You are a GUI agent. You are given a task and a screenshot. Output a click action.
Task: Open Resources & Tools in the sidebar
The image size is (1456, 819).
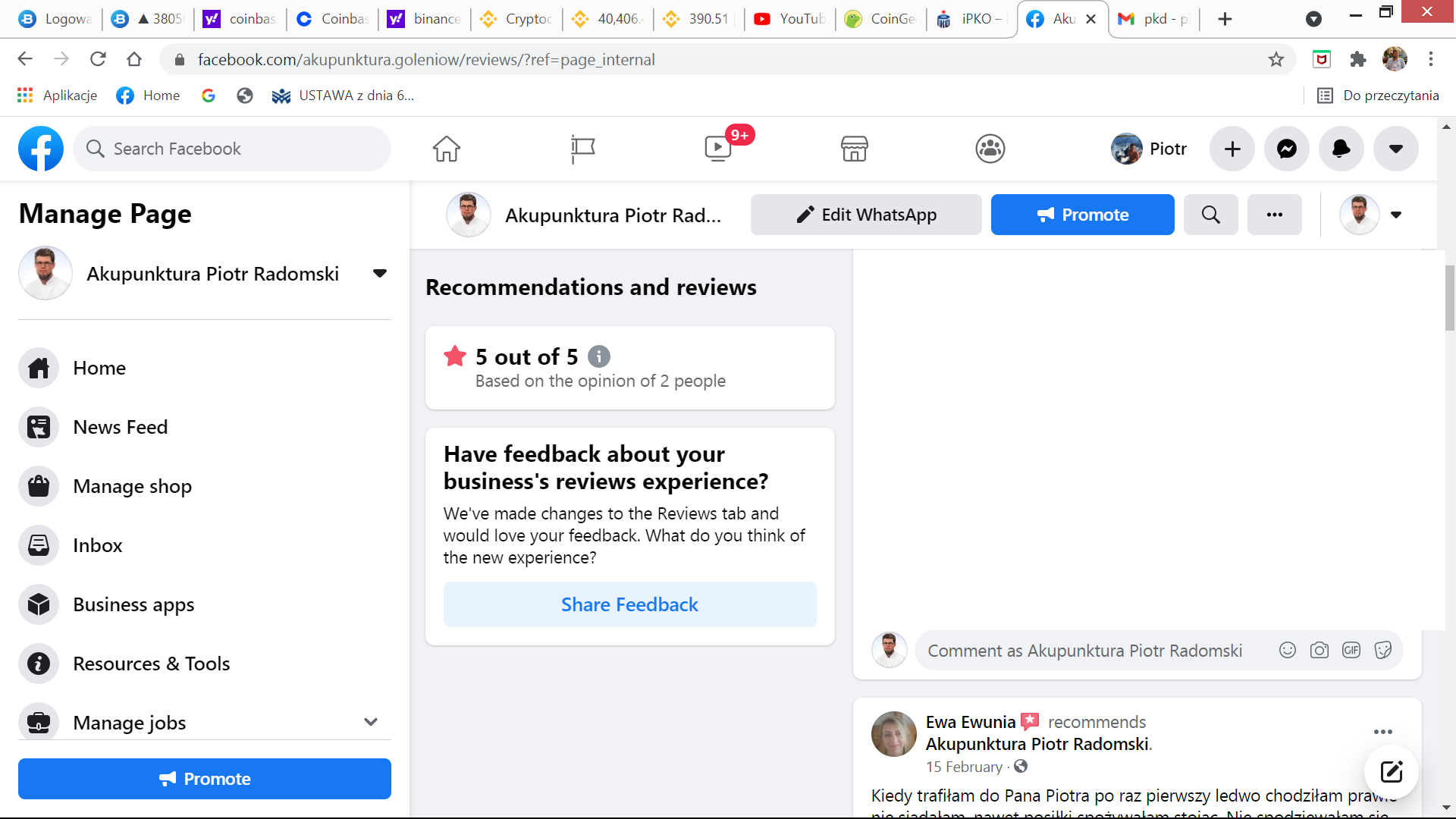click(205, 664)
